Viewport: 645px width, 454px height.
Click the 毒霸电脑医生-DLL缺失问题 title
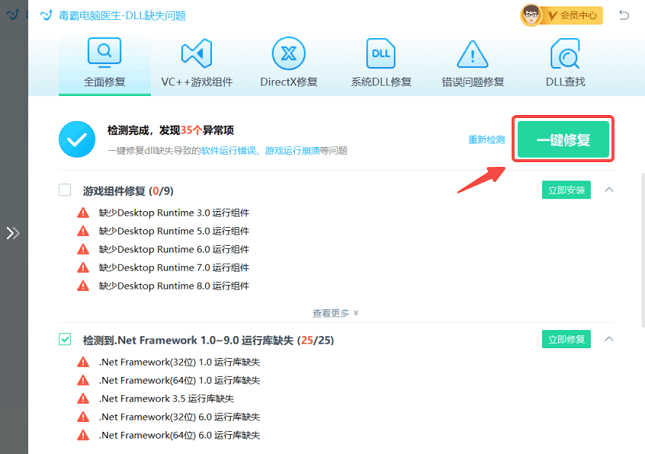122,16
